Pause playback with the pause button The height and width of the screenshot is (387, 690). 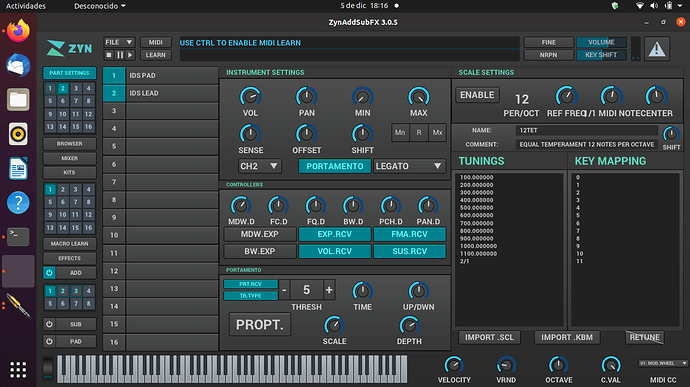pyautogui.click(x=120, y=55)
